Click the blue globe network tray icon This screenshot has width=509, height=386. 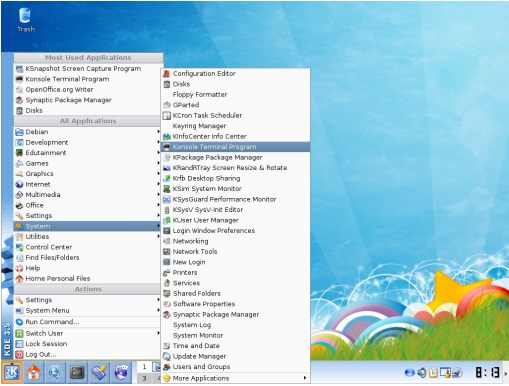pos(410,373)
